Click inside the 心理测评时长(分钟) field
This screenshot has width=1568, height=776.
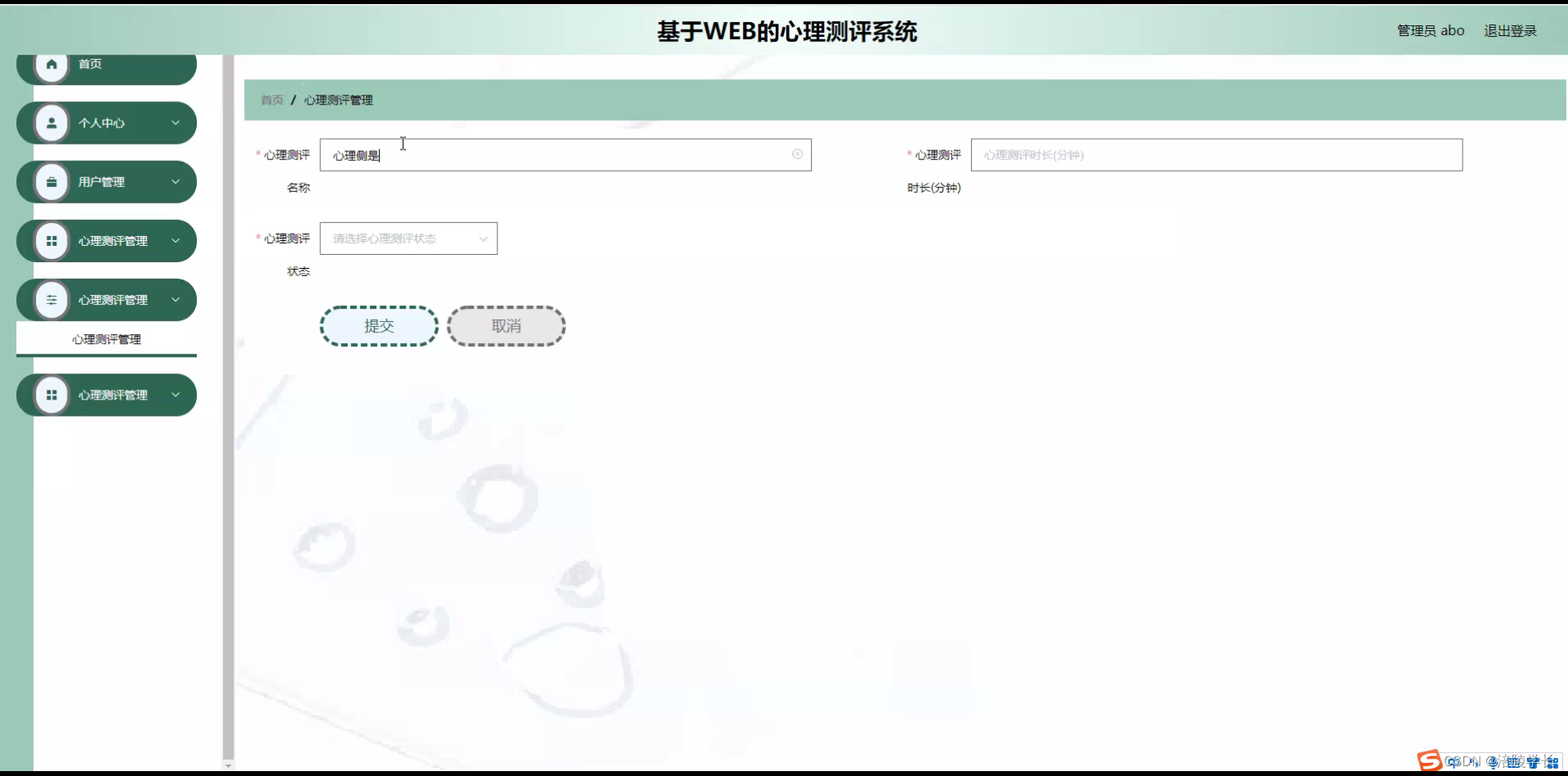[x=1216, y=154]
